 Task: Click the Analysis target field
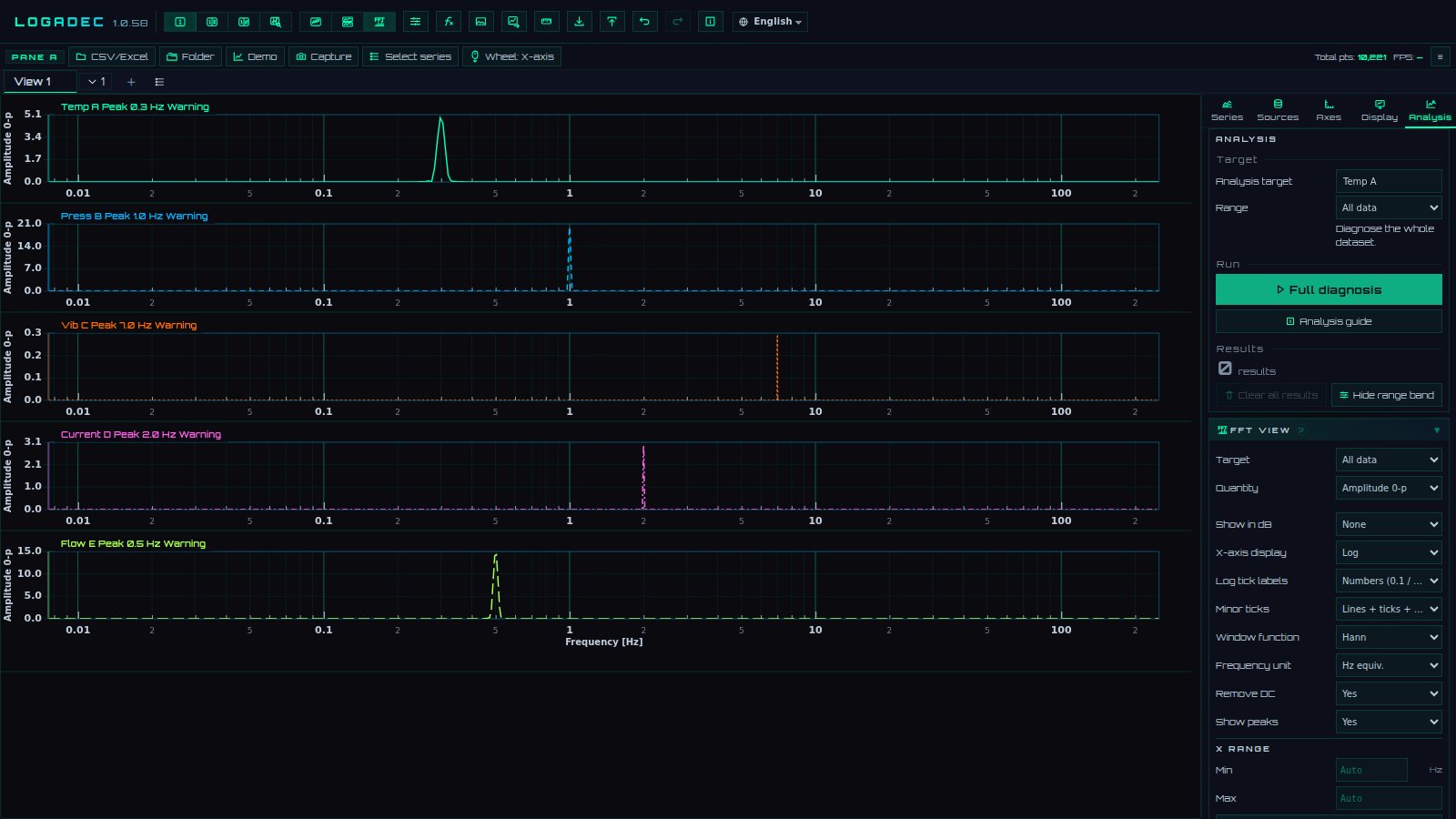(x=1389, y=181)
